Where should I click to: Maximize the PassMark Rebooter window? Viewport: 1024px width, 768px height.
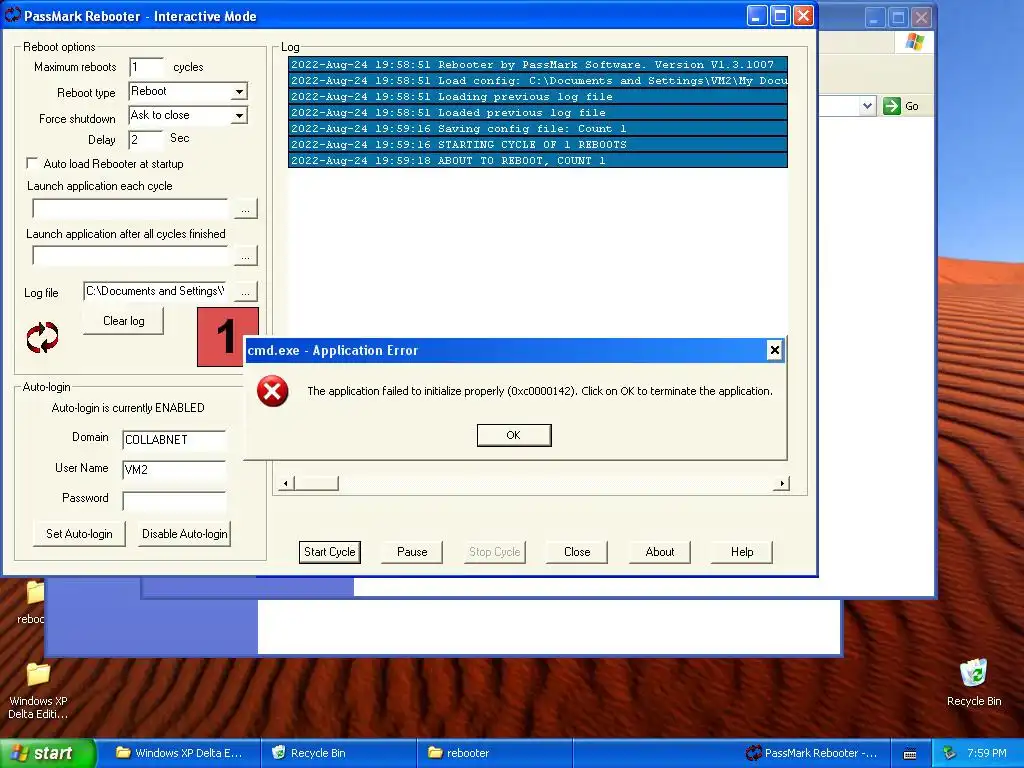pos(780,16)
